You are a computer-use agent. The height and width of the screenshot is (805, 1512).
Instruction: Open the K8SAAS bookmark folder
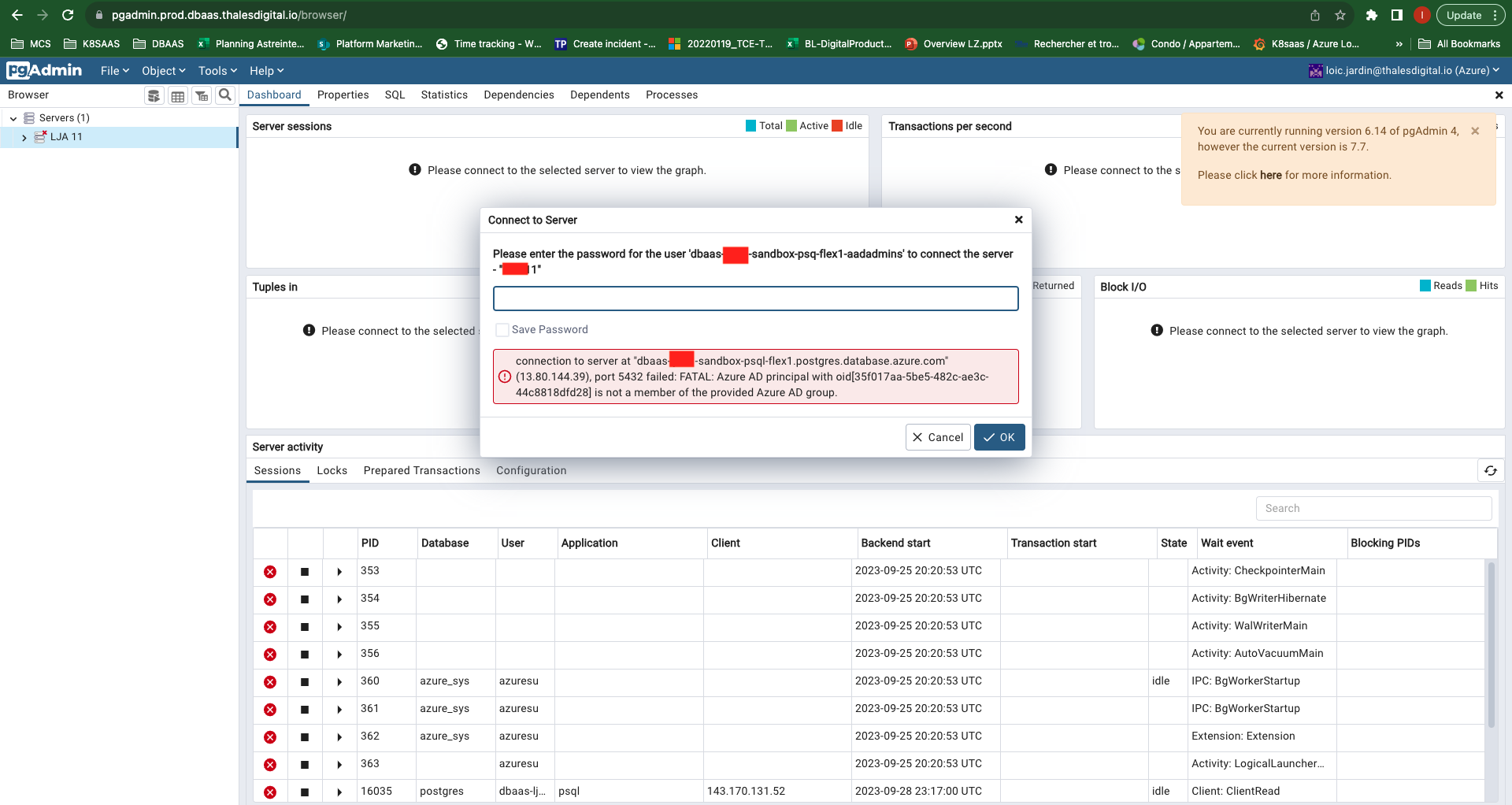92,44
